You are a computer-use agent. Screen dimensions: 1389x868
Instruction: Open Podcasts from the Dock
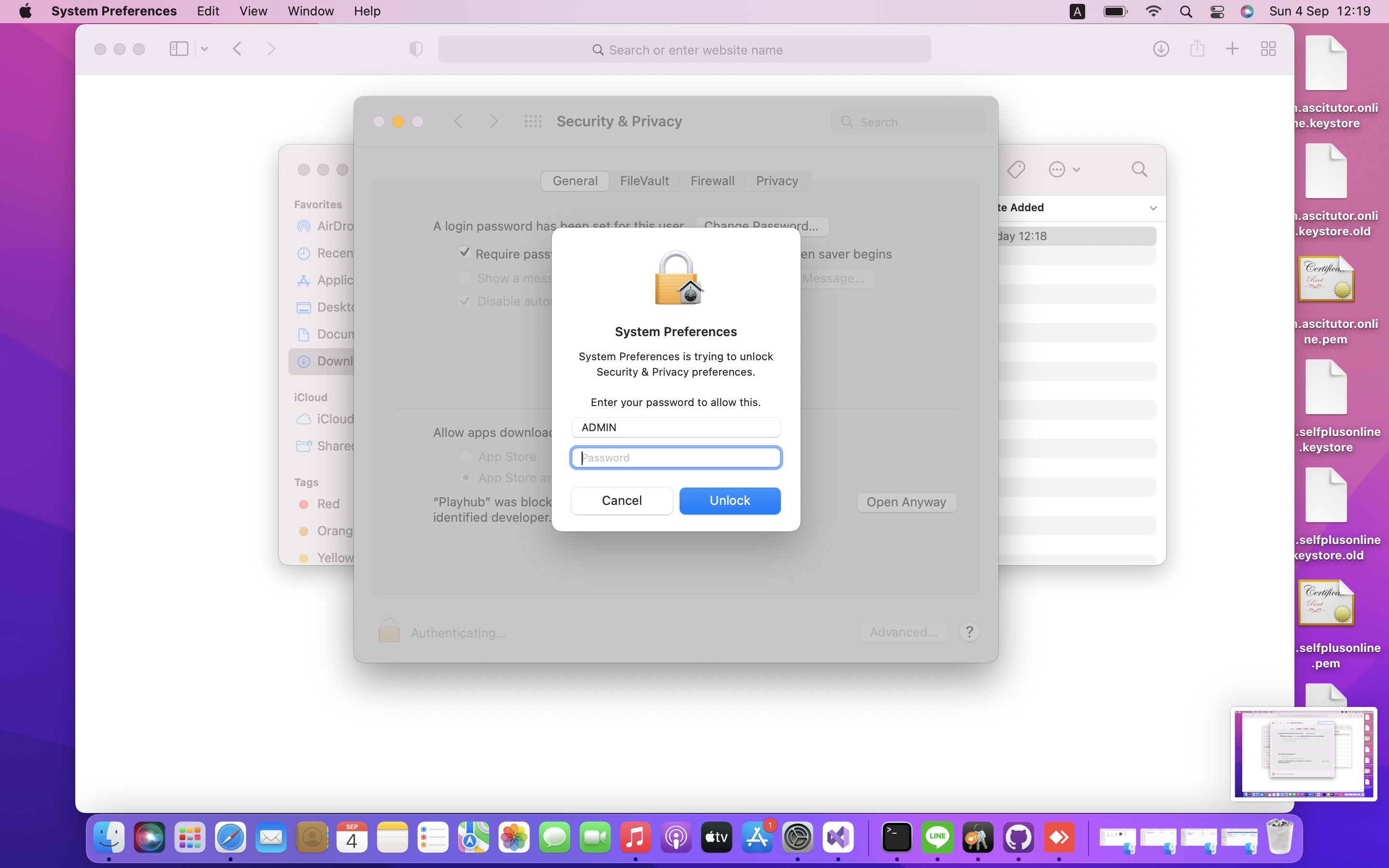pos(676,838)
